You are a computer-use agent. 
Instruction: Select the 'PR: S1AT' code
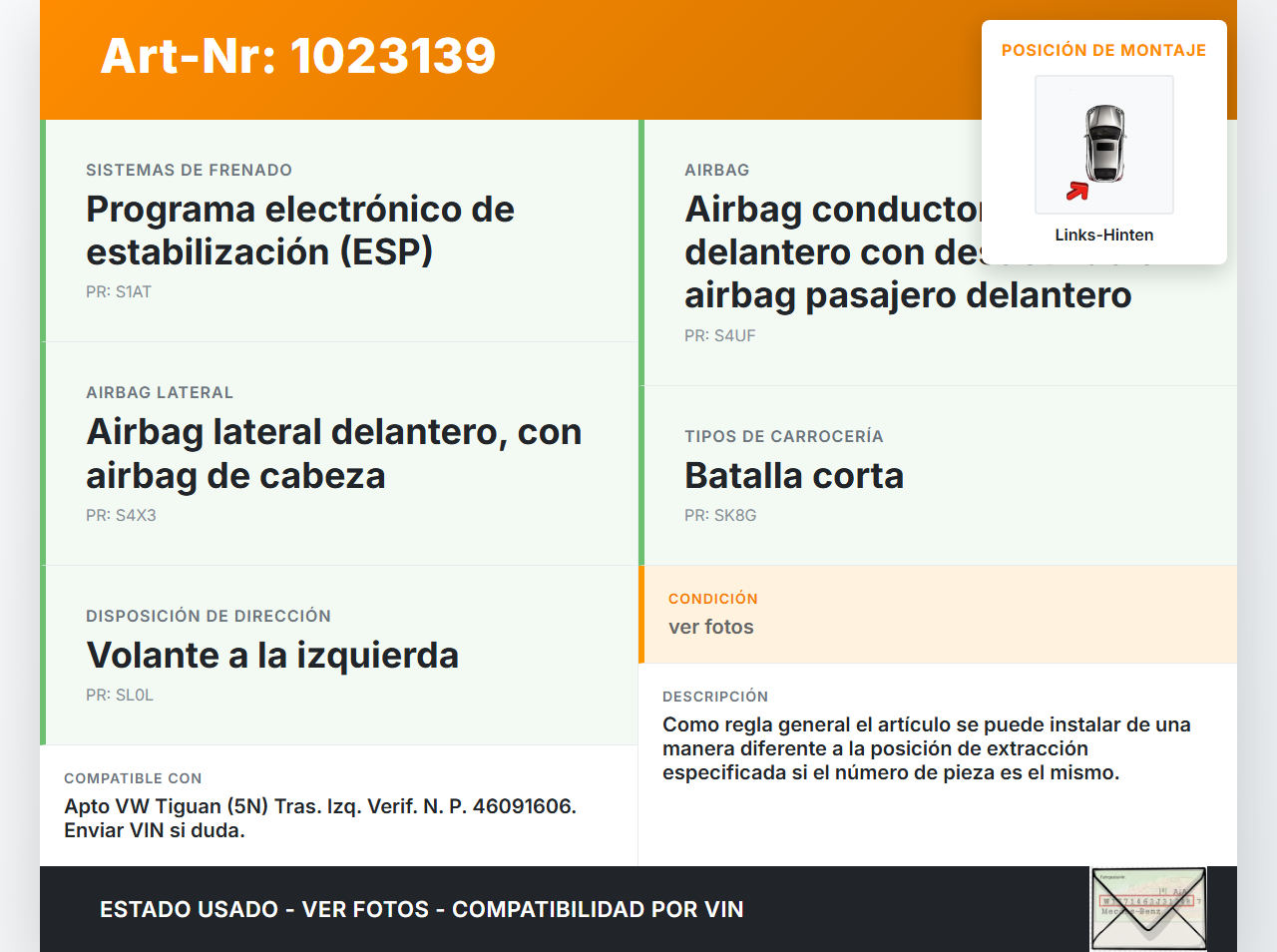[x=119, y=292]
